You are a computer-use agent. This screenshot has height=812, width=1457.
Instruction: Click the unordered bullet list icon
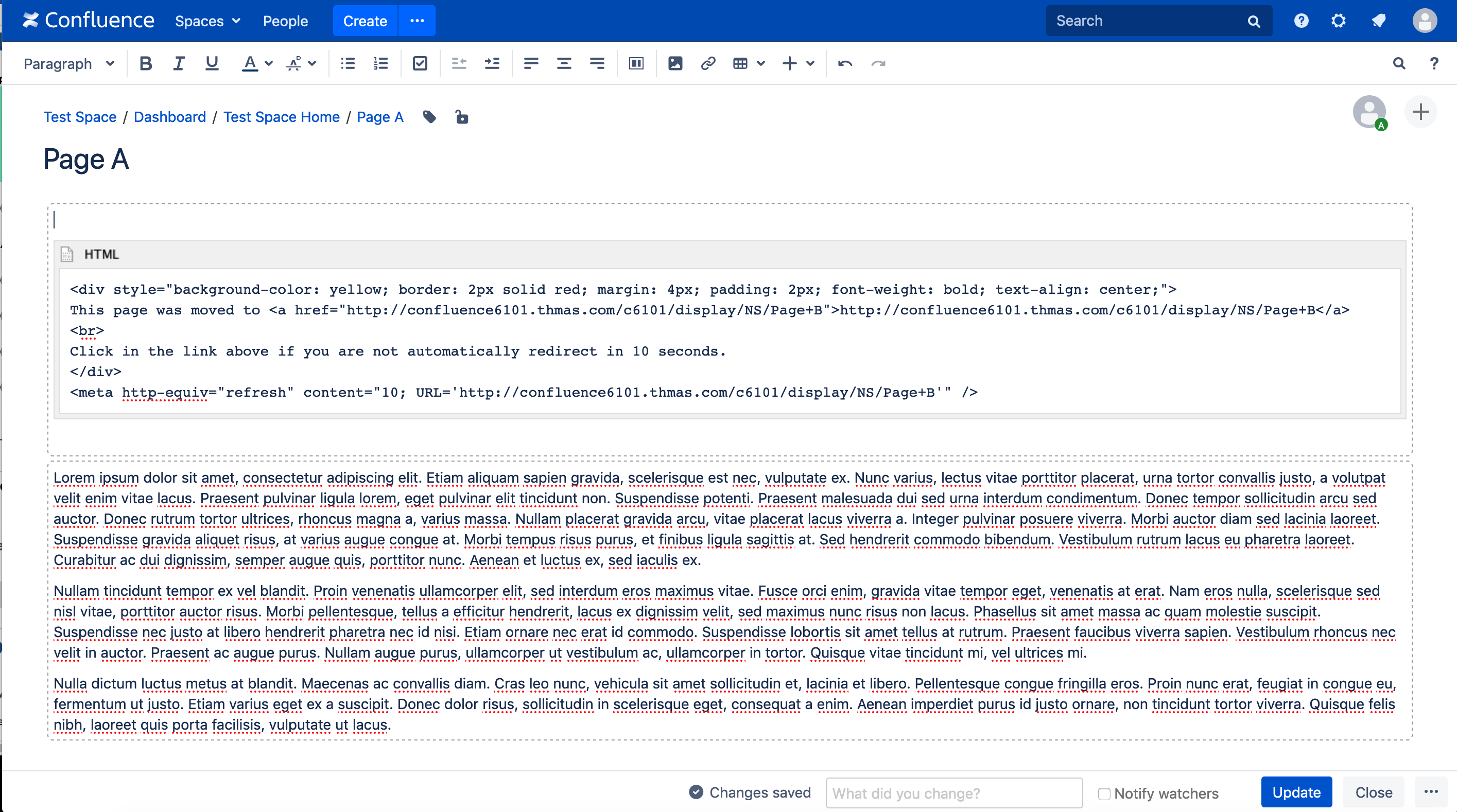point(348,63)
